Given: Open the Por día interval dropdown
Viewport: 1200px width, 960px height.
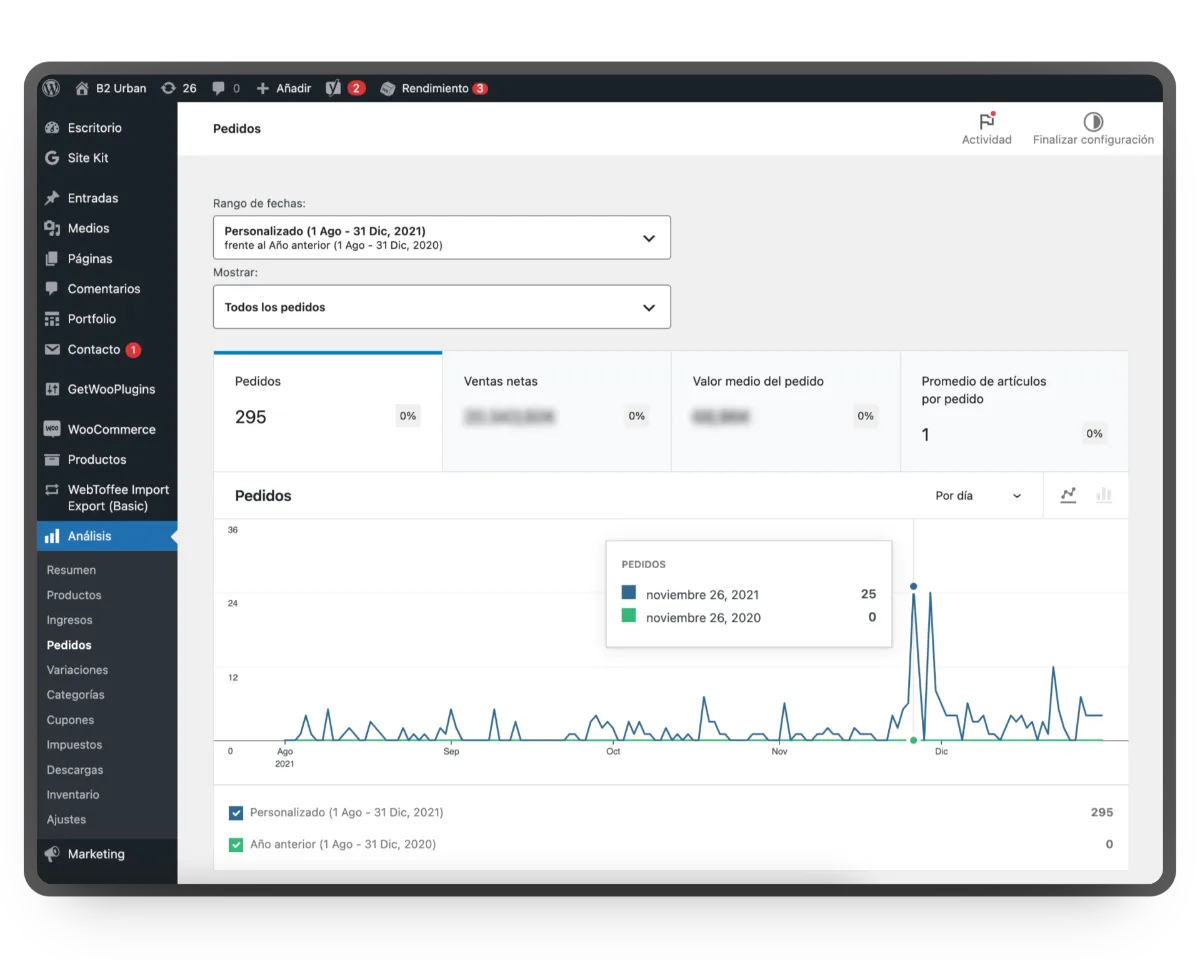Looking at the screenshot, I should tap(977, 495).
